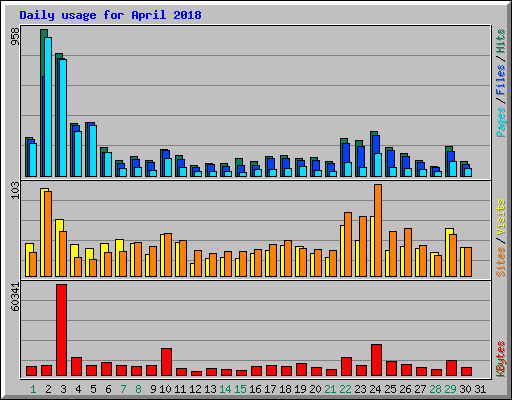Click the KBytes legend label

click(x=500, y=359)
